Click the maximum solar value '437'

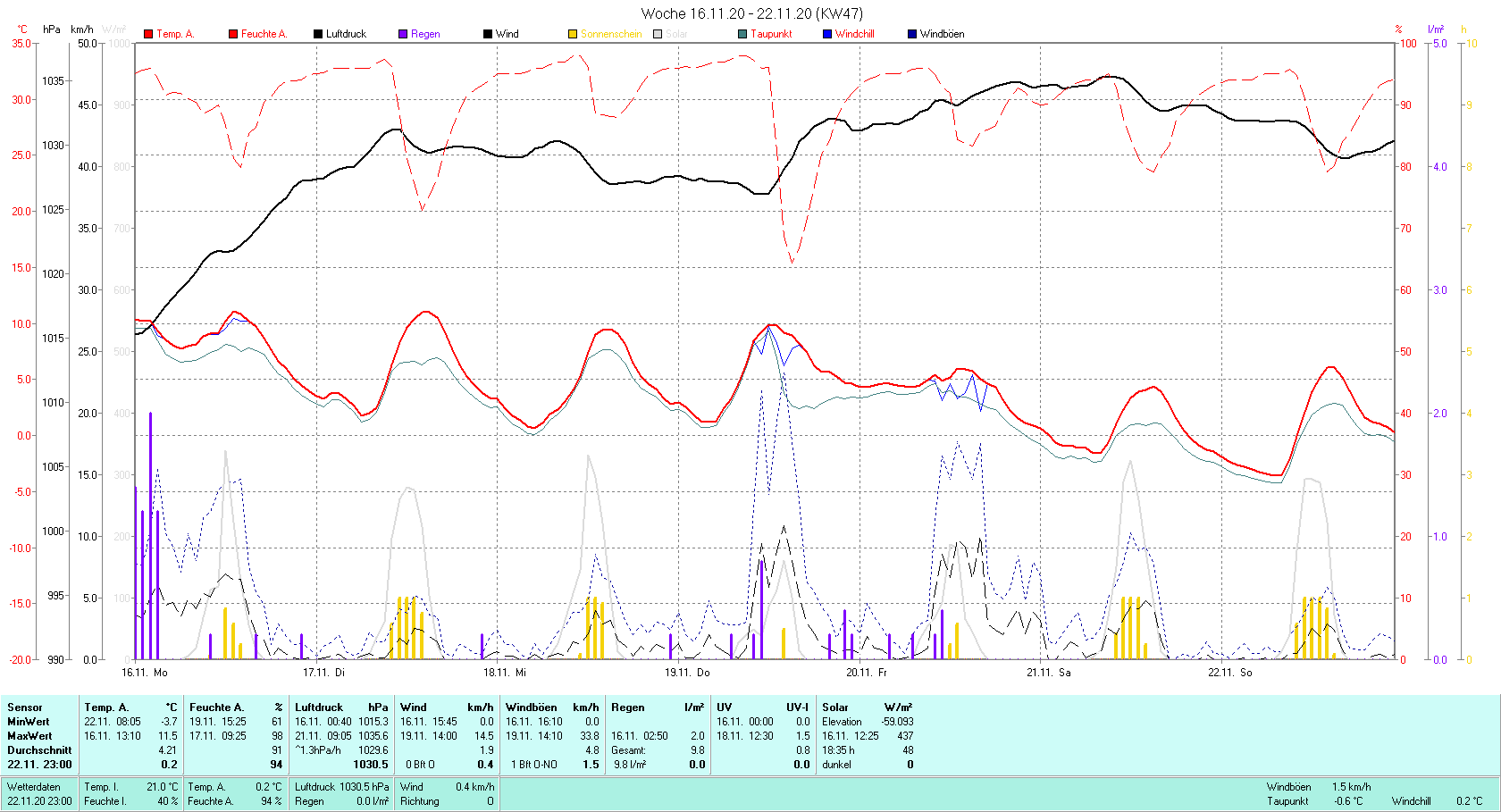905,736
